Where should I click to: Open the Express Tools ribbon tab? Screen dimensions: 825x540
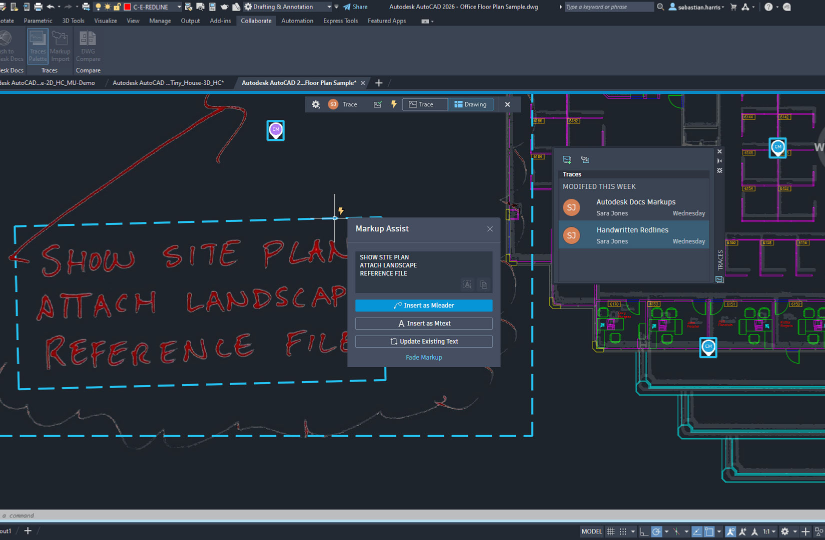(x=340, y=21)
